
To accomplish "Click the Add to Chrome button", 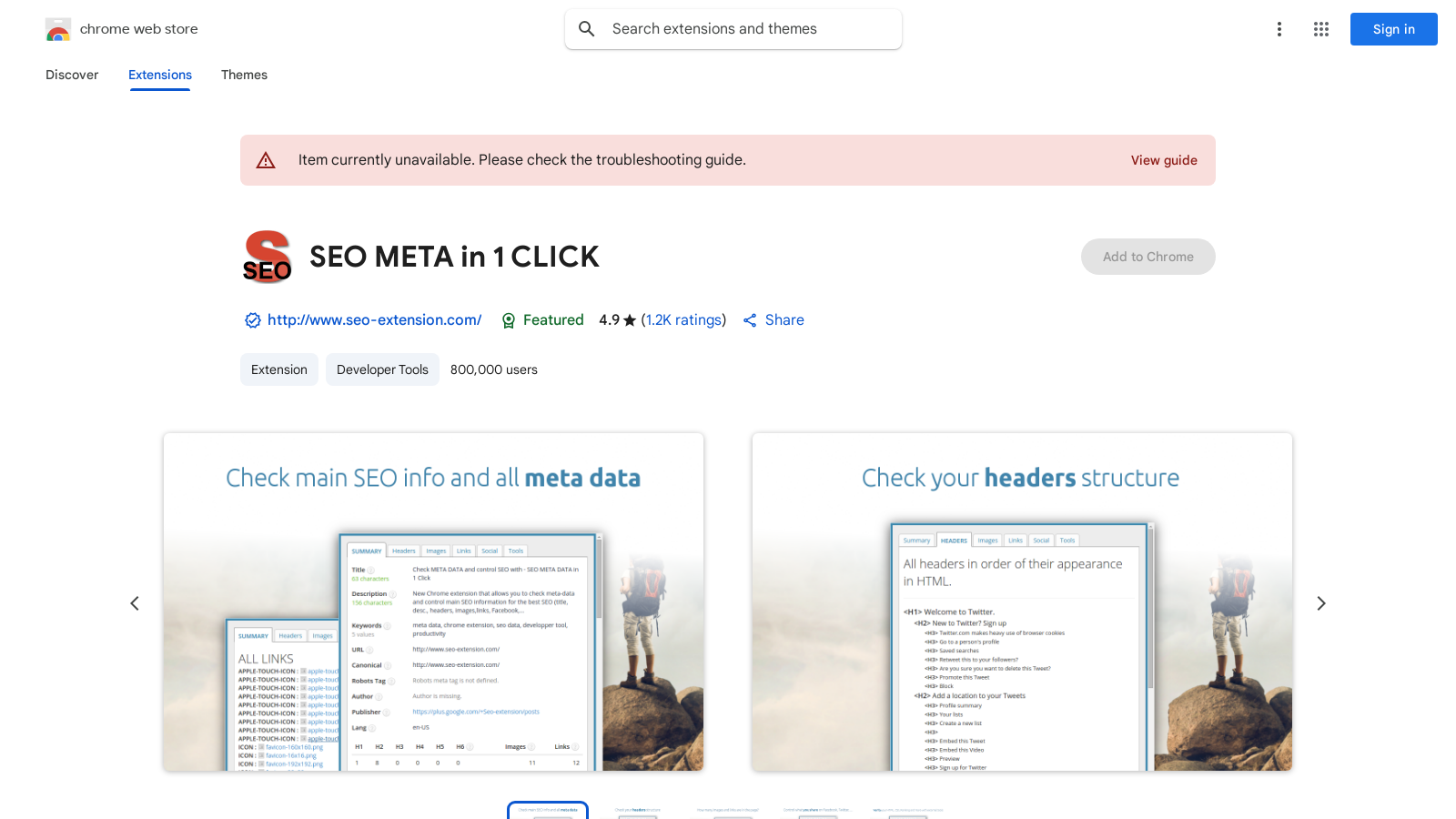I will click(x=1148, y=257).
